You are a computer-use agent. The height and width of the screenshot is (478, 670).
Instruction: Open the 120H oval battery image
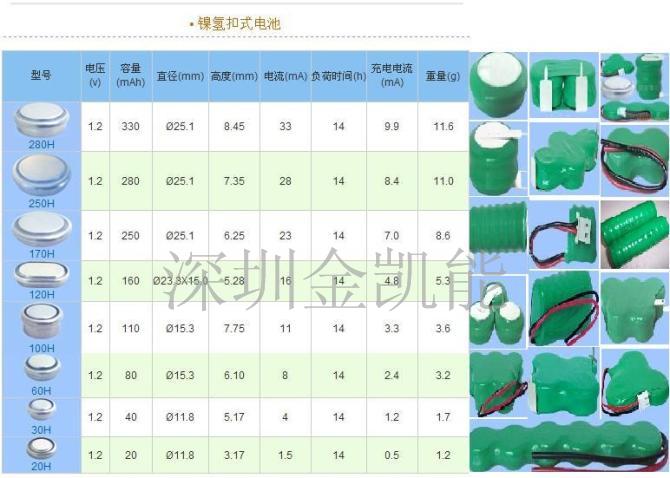click(x=41, y=276)
